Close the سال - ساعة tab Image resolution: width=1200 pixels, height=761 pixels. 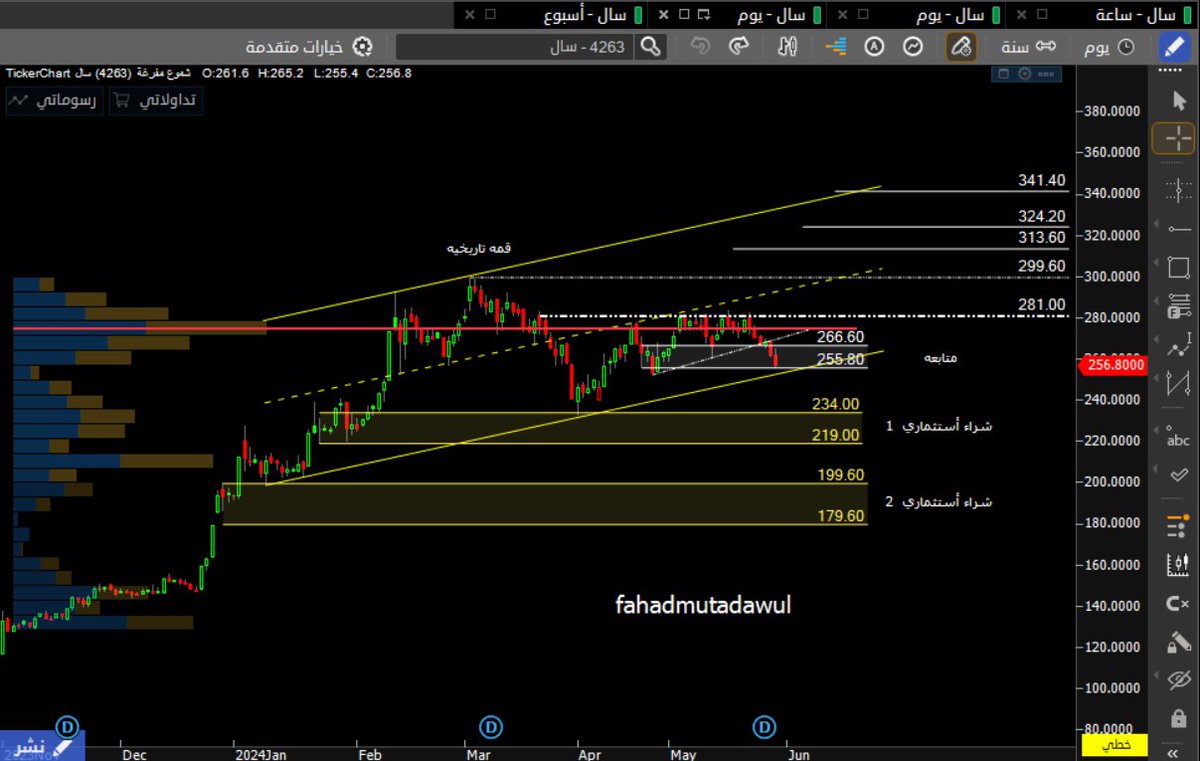click(1022, 15)
